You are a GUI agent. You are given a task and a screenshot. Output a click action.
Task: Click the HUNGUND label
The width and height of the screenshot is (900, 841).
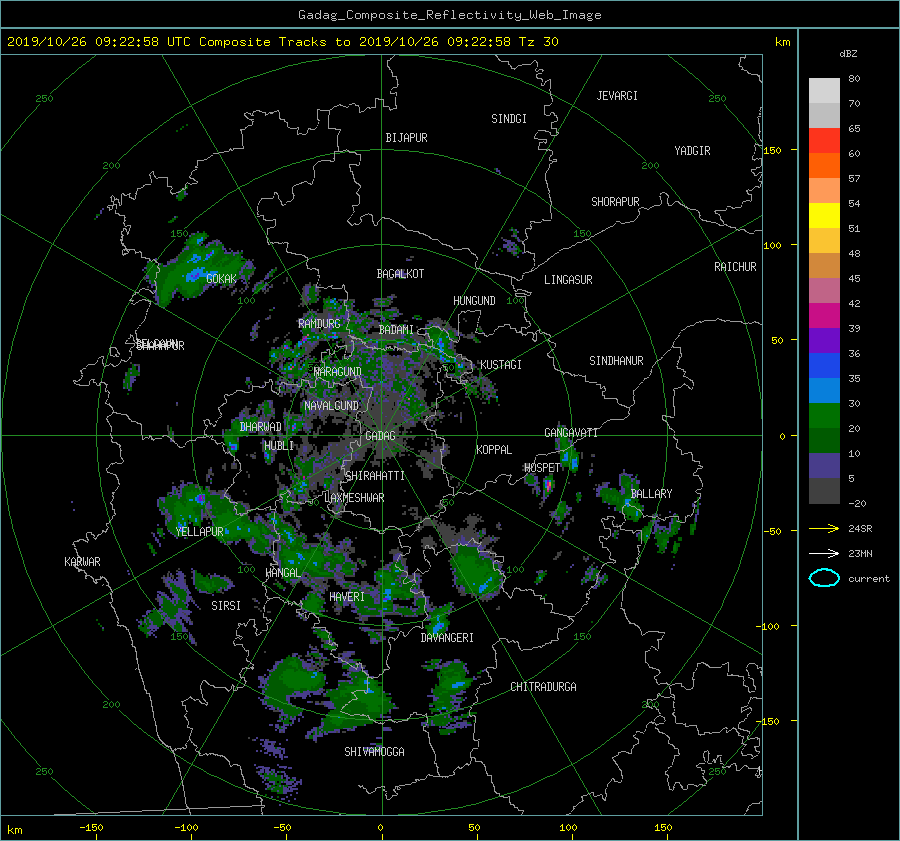click(474, 301)
